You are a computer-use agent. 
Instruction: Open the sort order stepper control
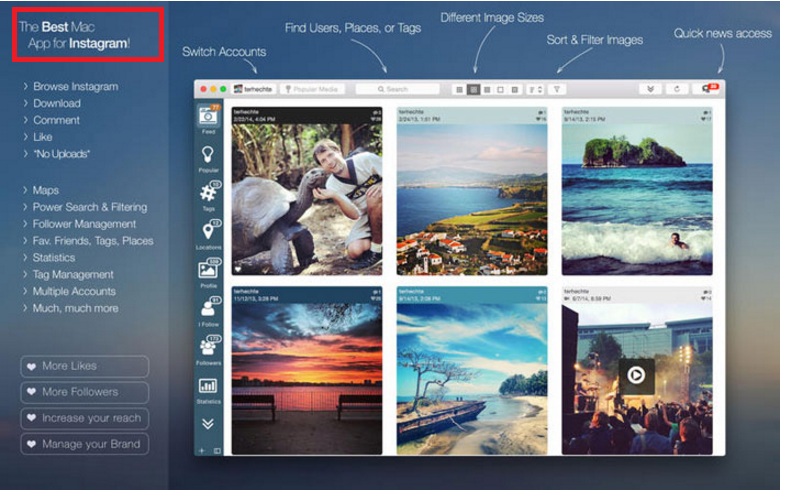coord(535,90)
